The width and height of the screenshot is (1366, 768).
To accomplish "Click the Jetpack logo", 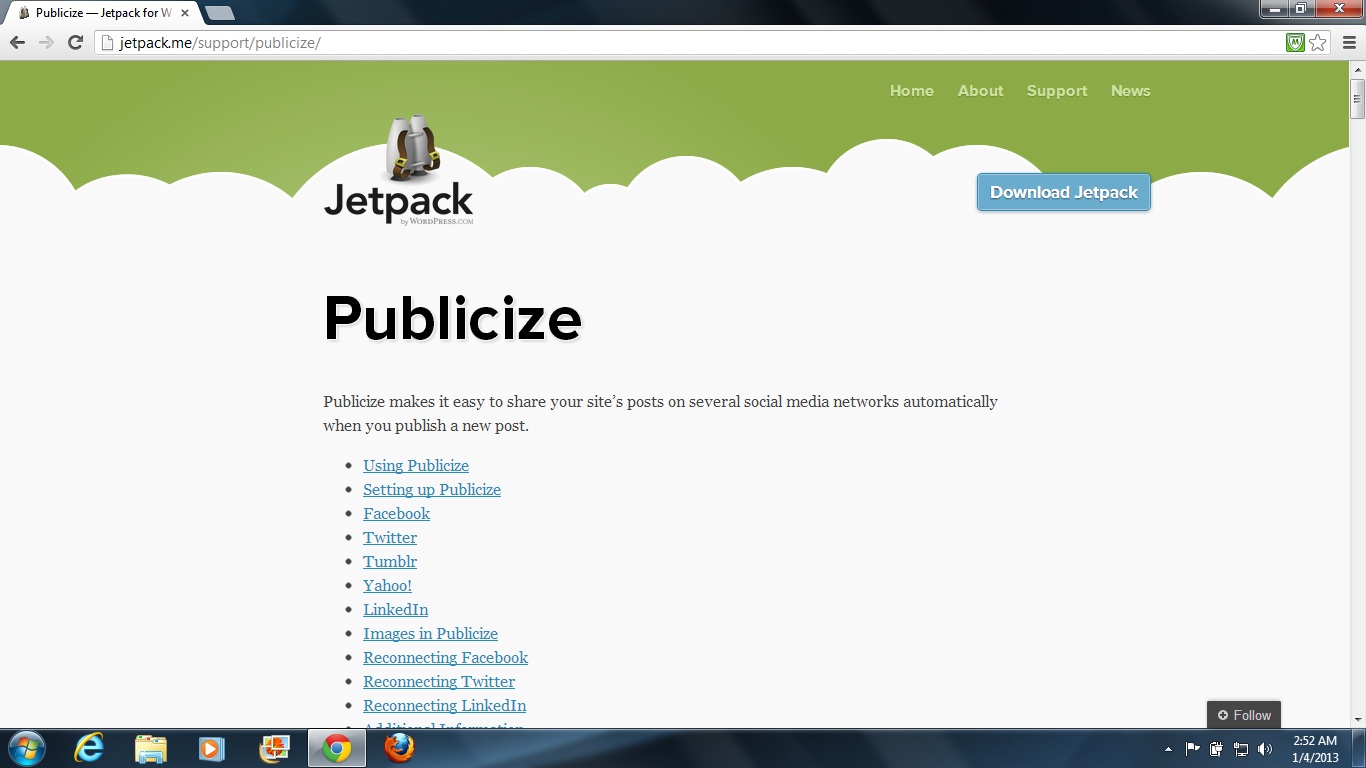I will [399, 171].
